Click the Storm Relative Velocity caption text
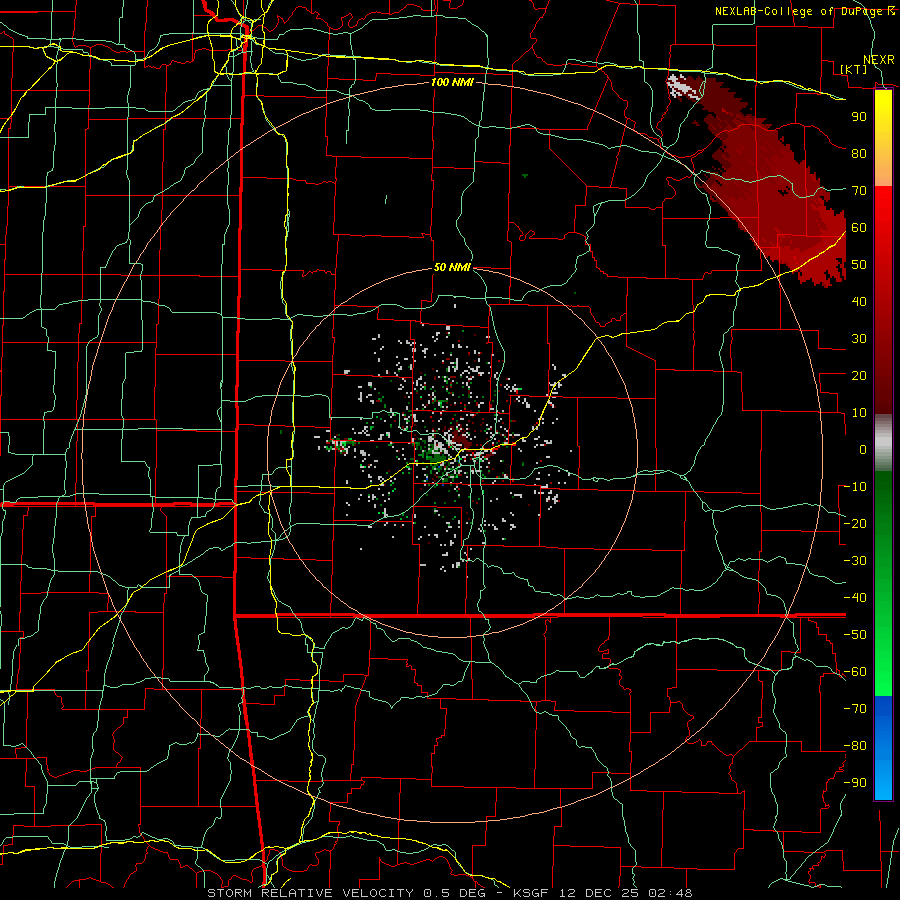 click(x=449, y=893)
